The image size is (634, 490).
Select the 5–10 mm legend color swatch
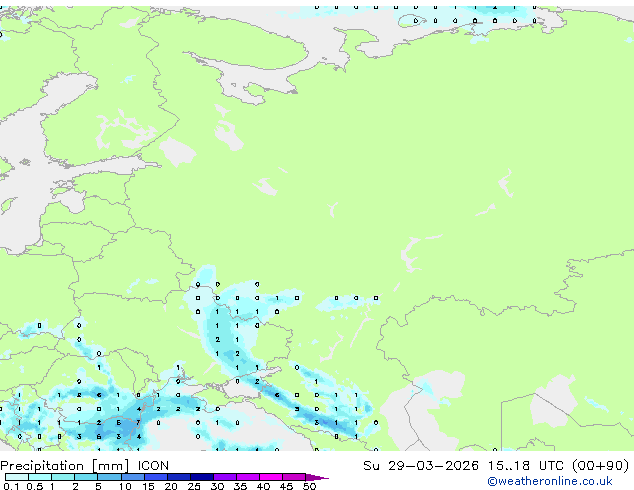109,477
